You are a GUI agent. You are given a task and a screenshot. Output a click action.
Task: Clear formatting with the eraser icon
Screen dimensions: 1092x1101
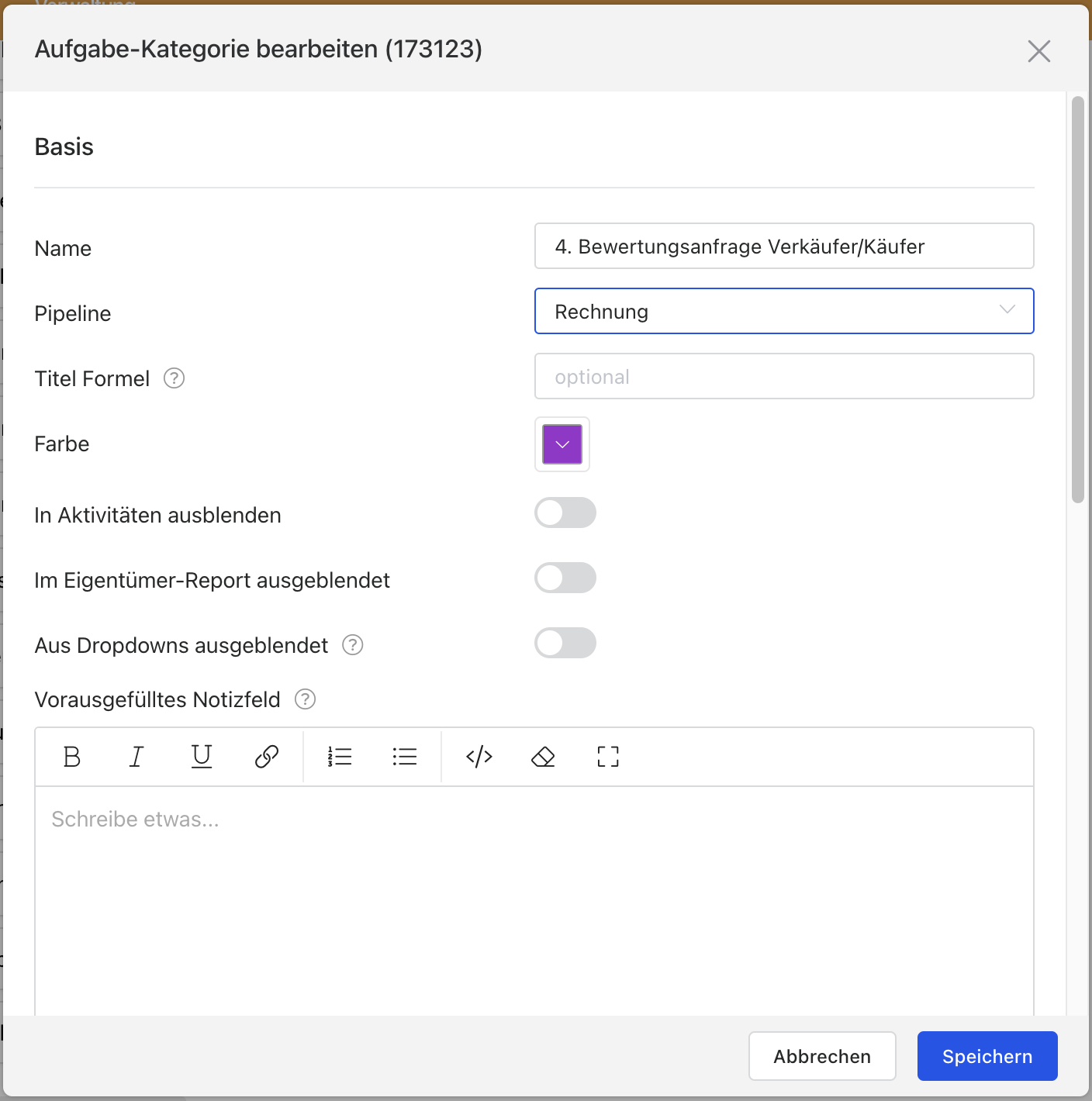(x=543, y=756)
